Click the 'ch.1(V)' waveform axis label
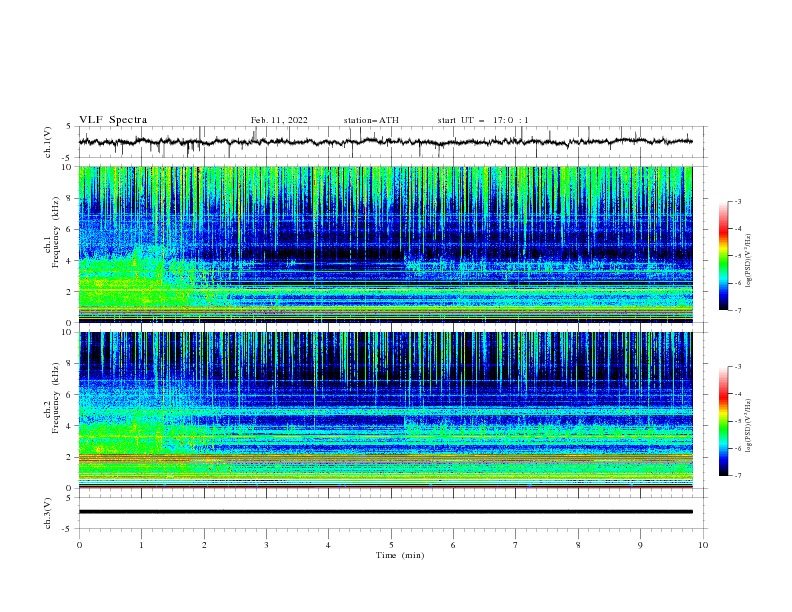 coord(48,142)
